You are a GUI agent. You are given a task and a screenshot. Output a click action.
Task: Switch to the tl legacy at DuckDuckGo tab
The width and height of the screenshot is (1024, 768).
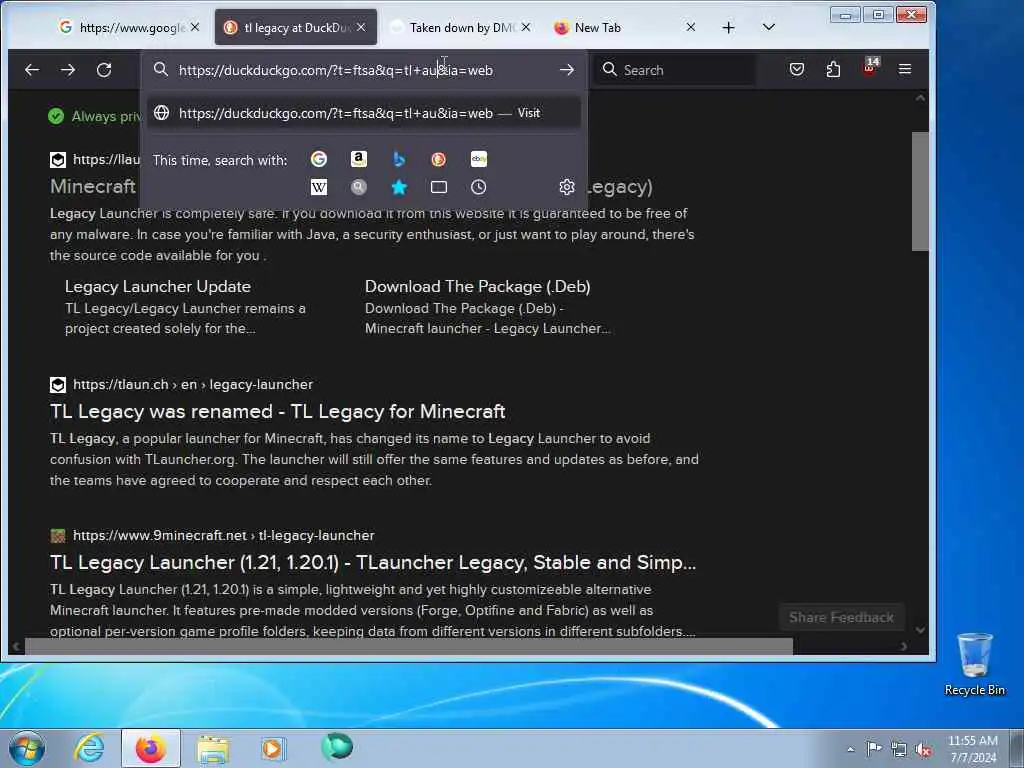tap(296, 27)
